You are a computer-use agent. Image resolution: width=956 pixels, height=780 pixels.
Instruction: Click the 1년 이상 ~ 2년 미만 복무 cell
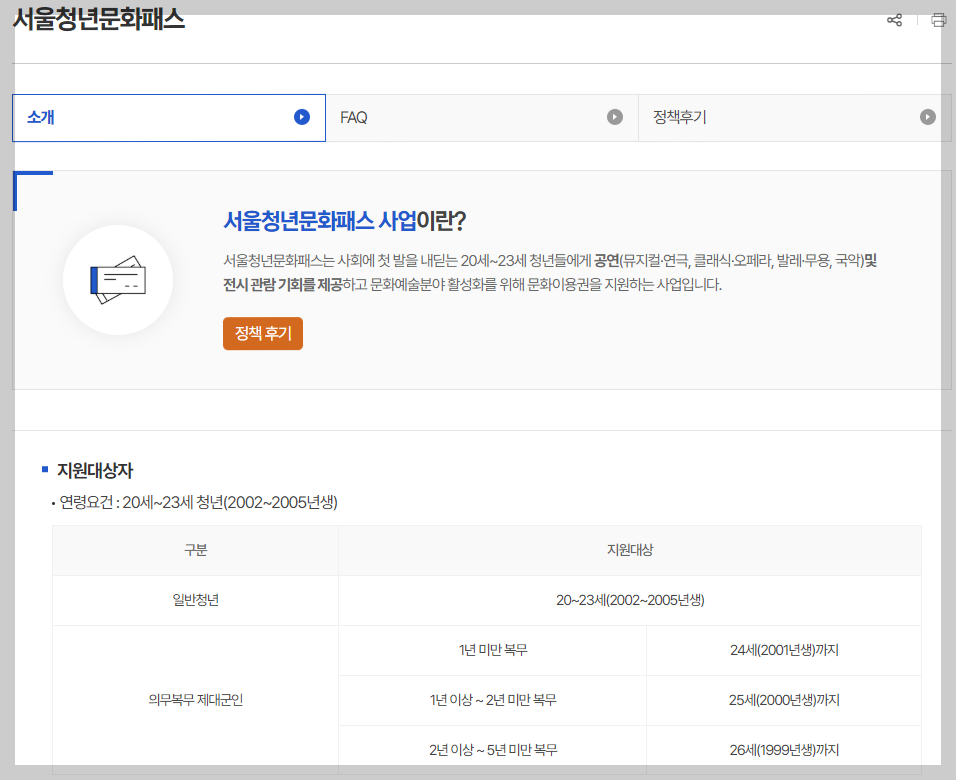(x=493, y=700)
